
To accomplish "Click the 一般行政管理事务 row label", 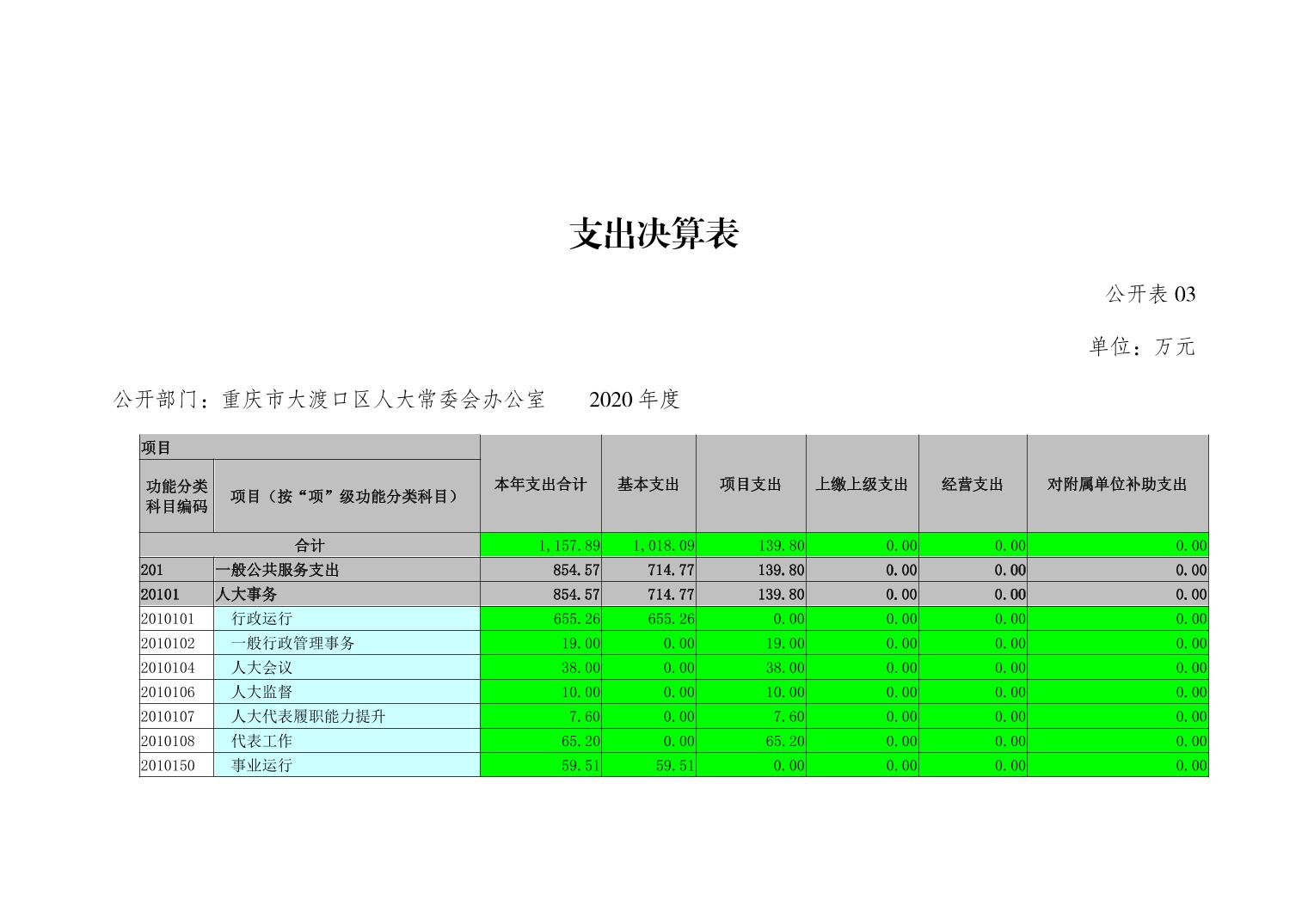I will (292, 643).
